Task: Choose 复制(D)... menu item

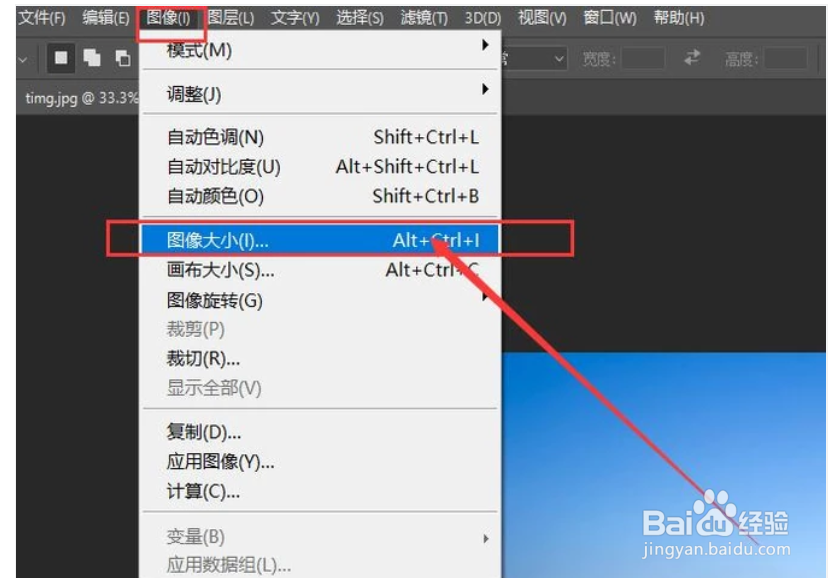Action: pos(320,431)
